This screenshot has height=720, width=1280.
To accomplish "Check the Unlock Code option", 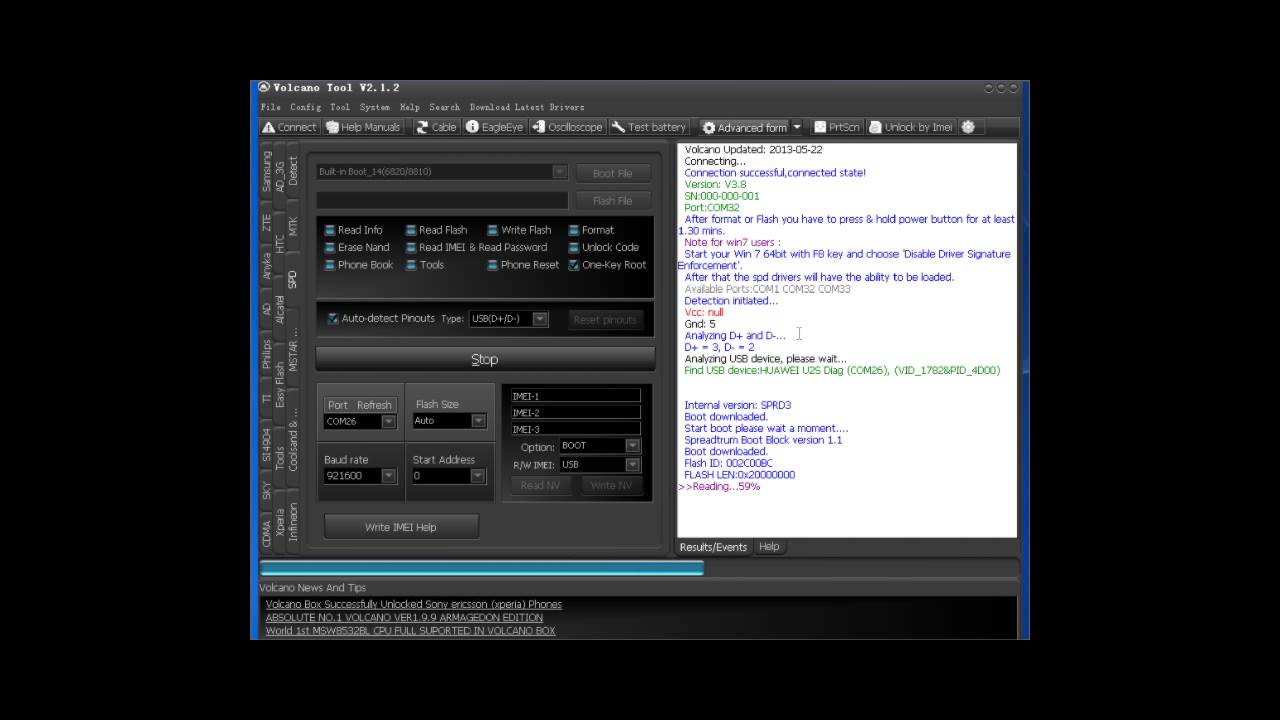I will coord(574,247).
